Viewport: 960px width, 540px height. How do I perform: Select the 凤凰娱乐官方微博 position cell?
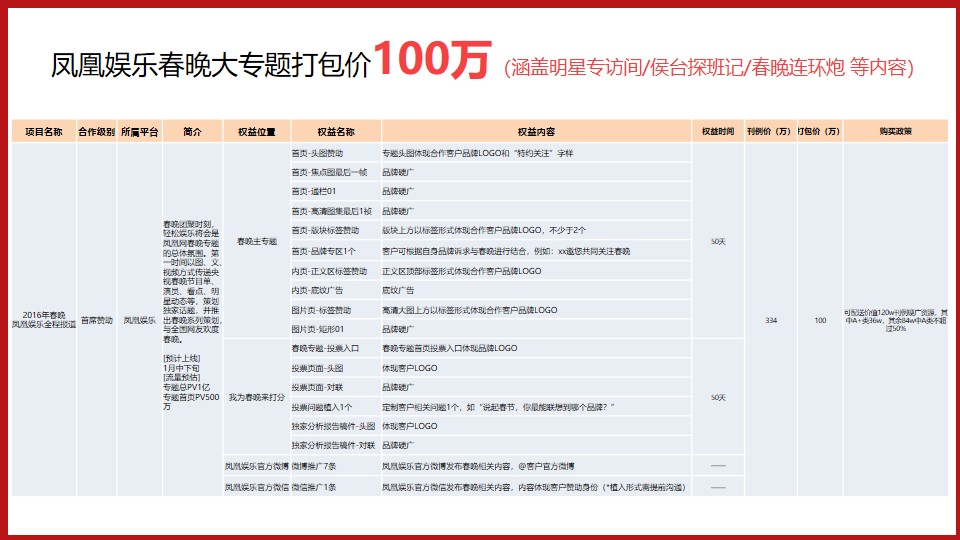click(x=257, y=466)
